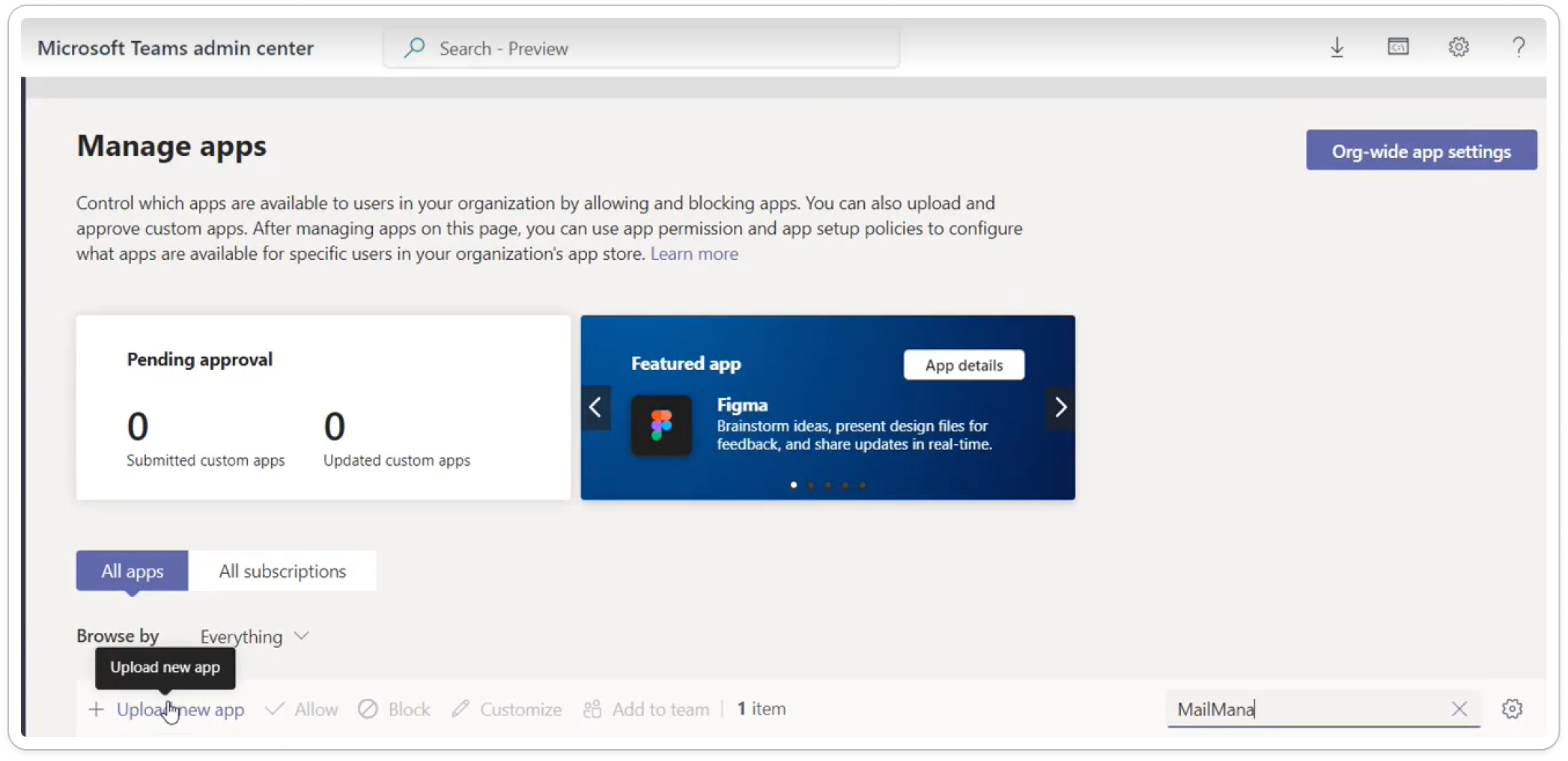Click the download icon in header
This screenshot has height=761, width=1568.
(1337, 48)
